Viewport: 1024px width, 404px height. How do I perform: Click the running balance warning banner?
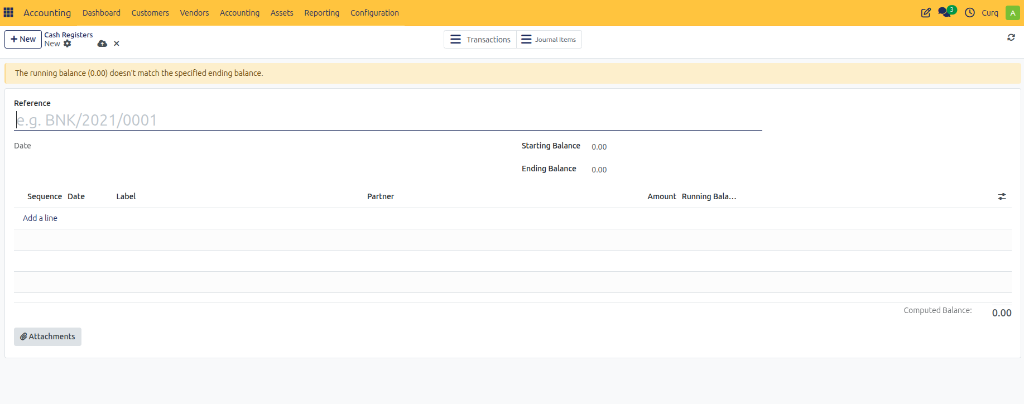[512, 73]
